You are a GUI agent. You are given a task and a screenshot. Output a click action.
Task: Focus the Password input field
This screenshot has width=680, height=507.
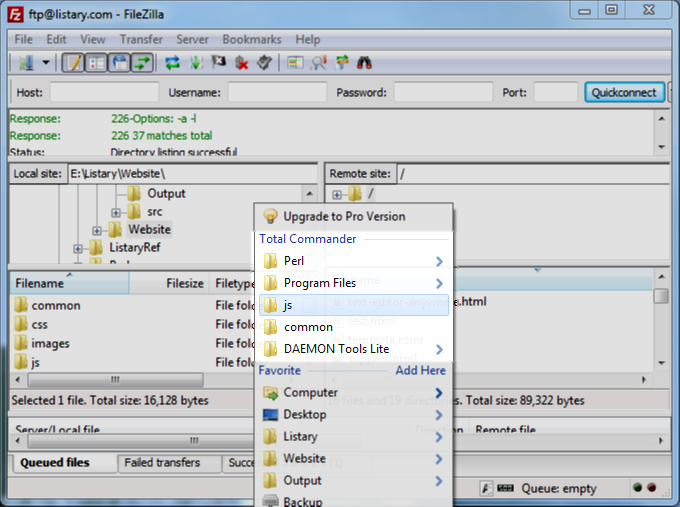tap(443, 92)
